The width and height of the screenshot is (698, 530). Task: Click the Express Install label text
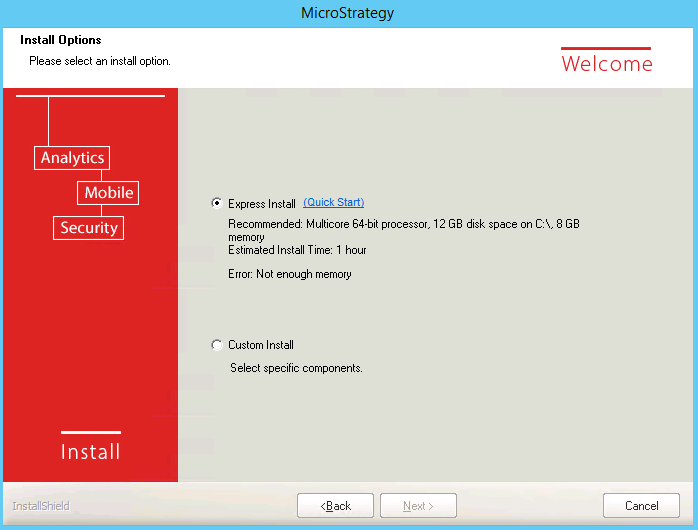(x=261, y=204)
